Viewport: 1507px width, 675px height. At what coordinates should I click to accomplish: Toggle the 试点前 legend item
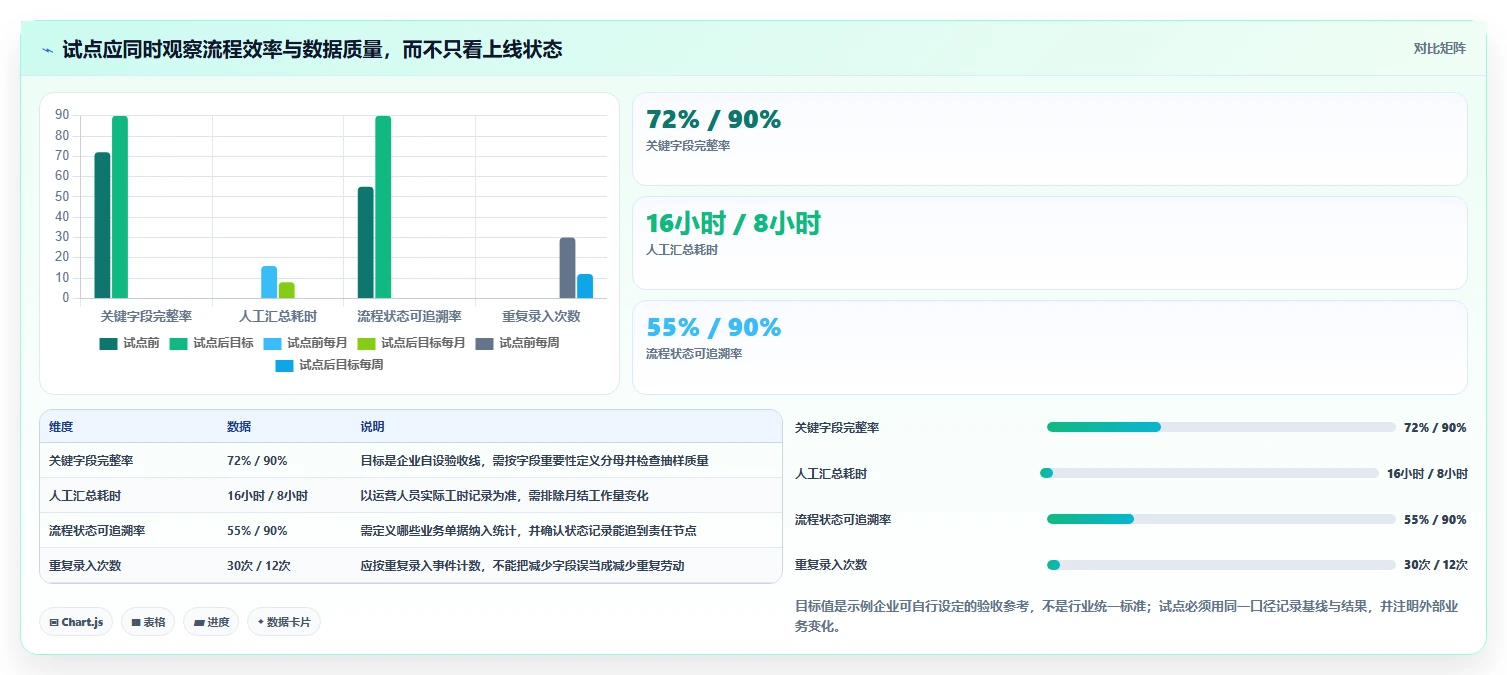[129, 343]
